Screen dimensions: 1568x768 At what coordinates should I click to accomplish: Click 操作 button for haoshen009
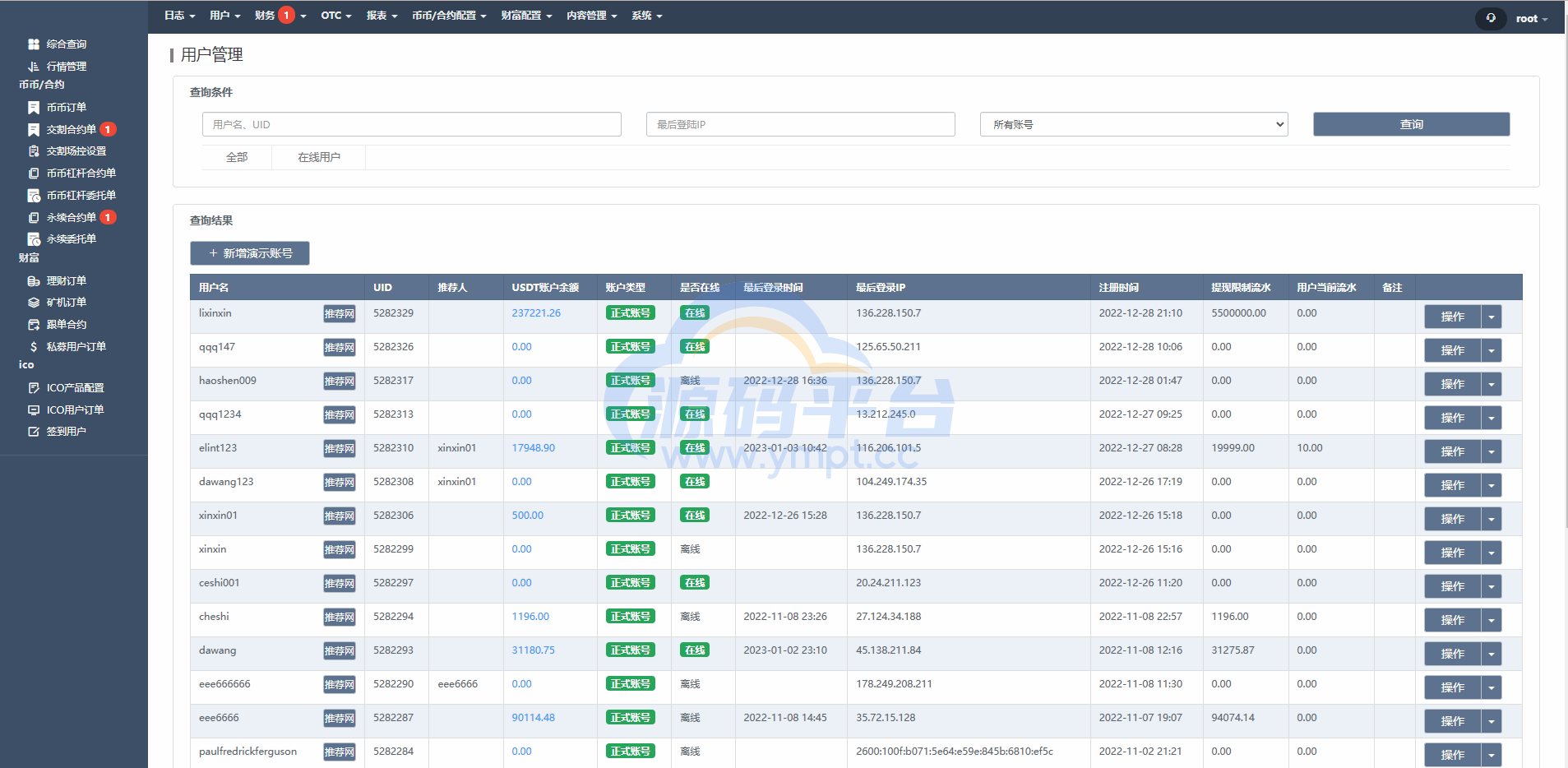click(x=1452, y=384)
